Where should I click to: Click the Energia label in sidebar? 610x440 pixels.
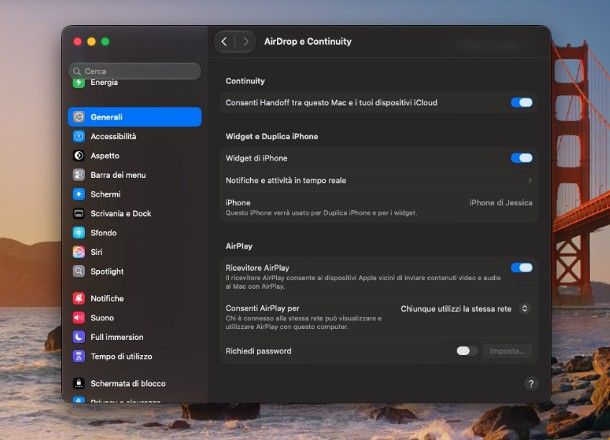point(104,82)
